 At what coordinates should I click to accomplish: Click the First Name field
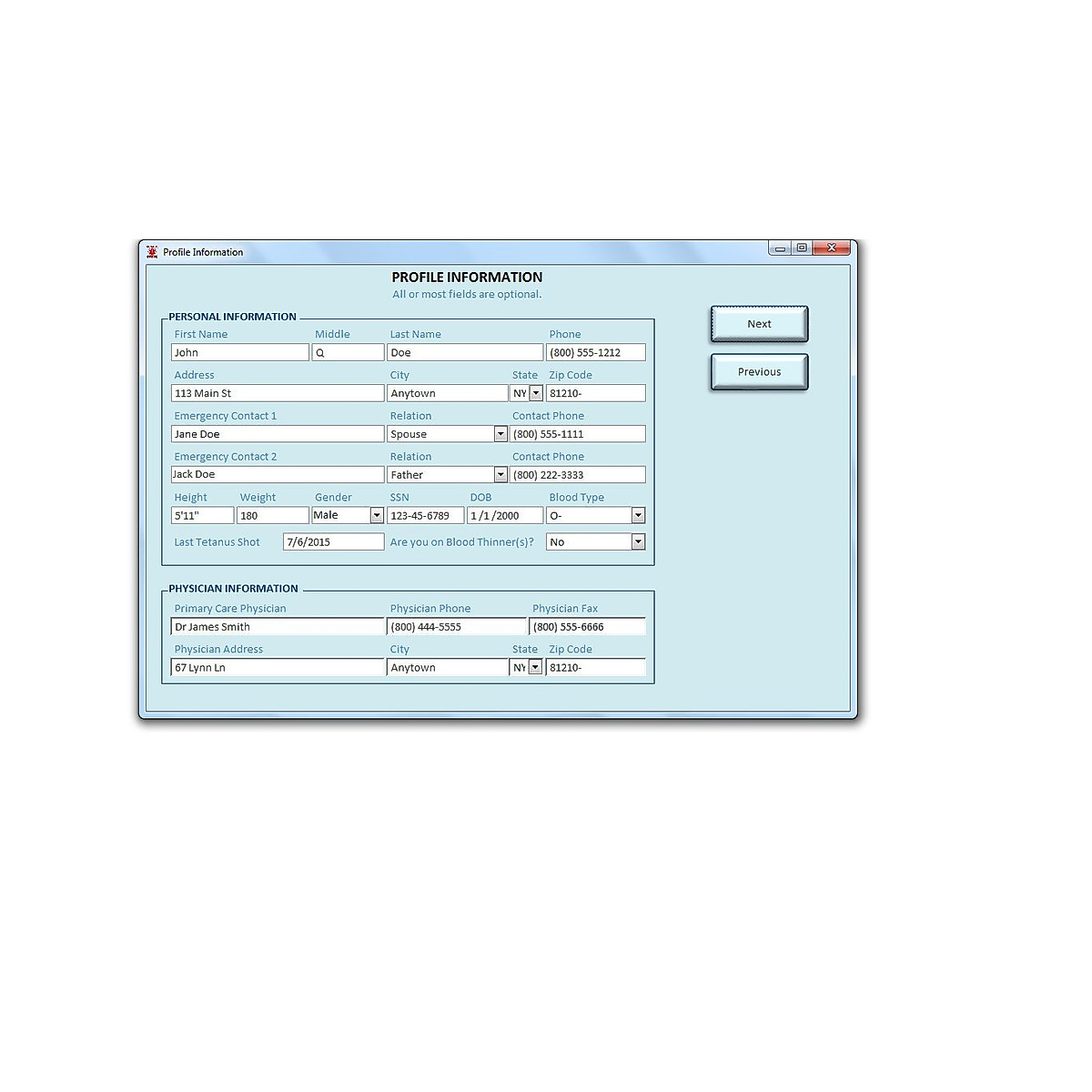240,352
